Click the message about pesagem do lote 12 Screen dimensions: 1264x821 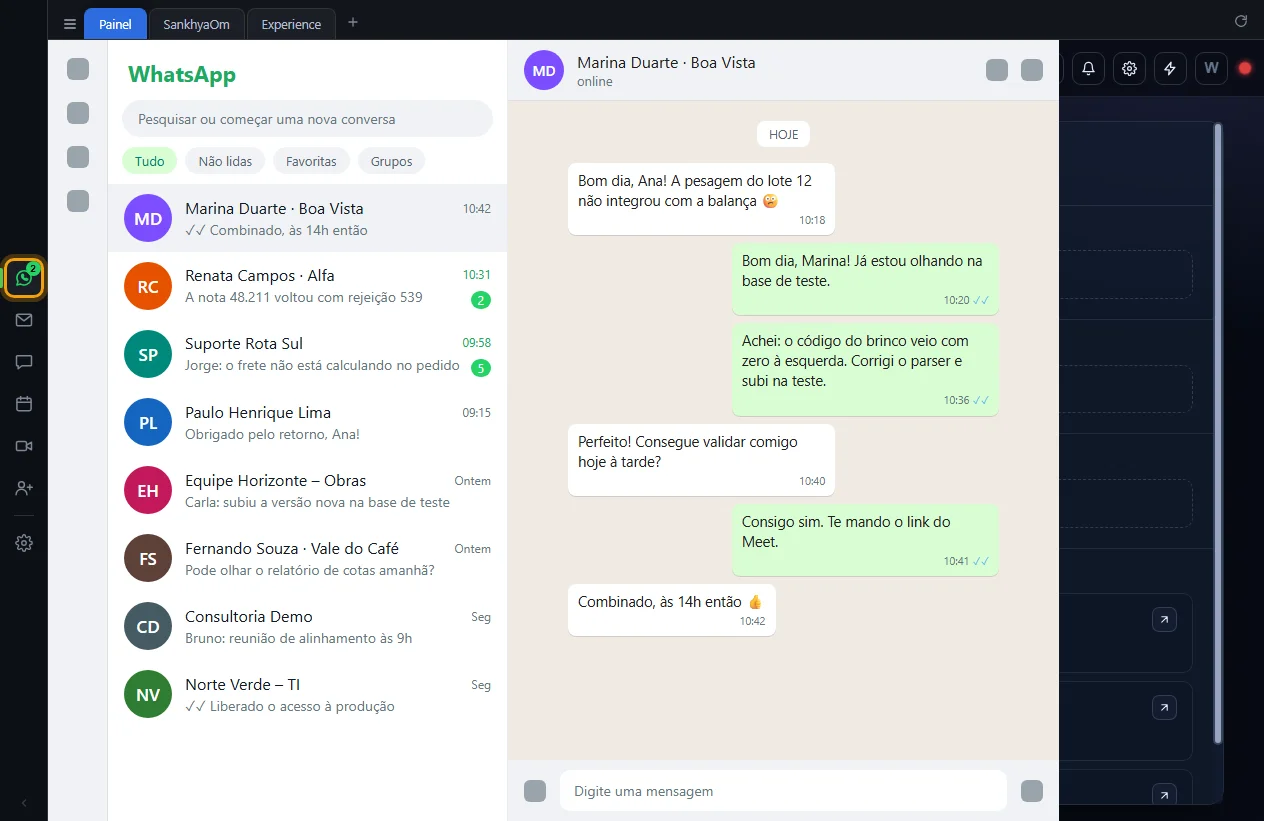tap(701, 199)
